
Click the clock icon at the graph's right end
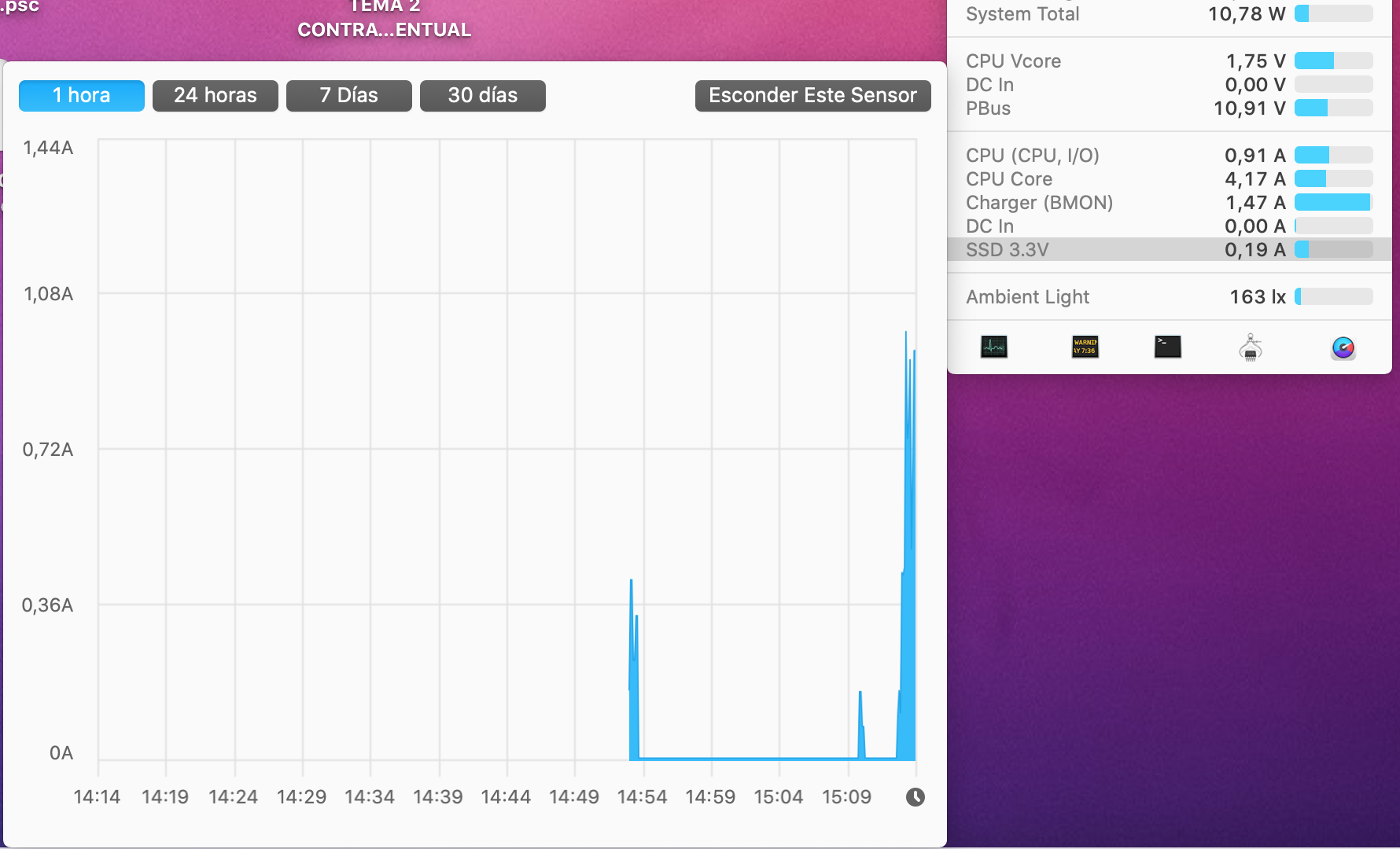[x=915, y=797]
